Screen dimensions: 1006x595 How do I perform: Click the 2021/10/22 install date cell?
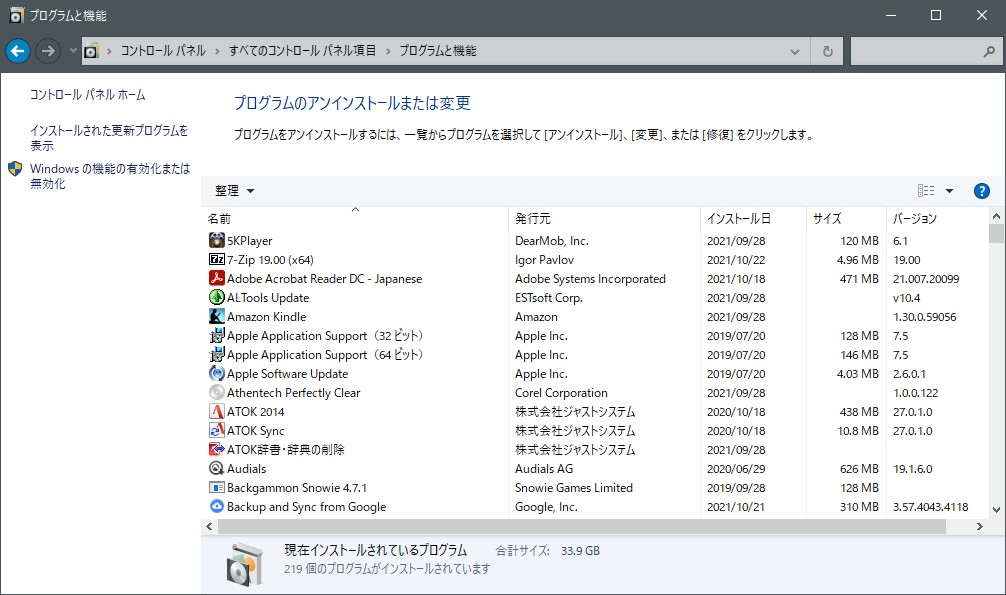point(736,260)
